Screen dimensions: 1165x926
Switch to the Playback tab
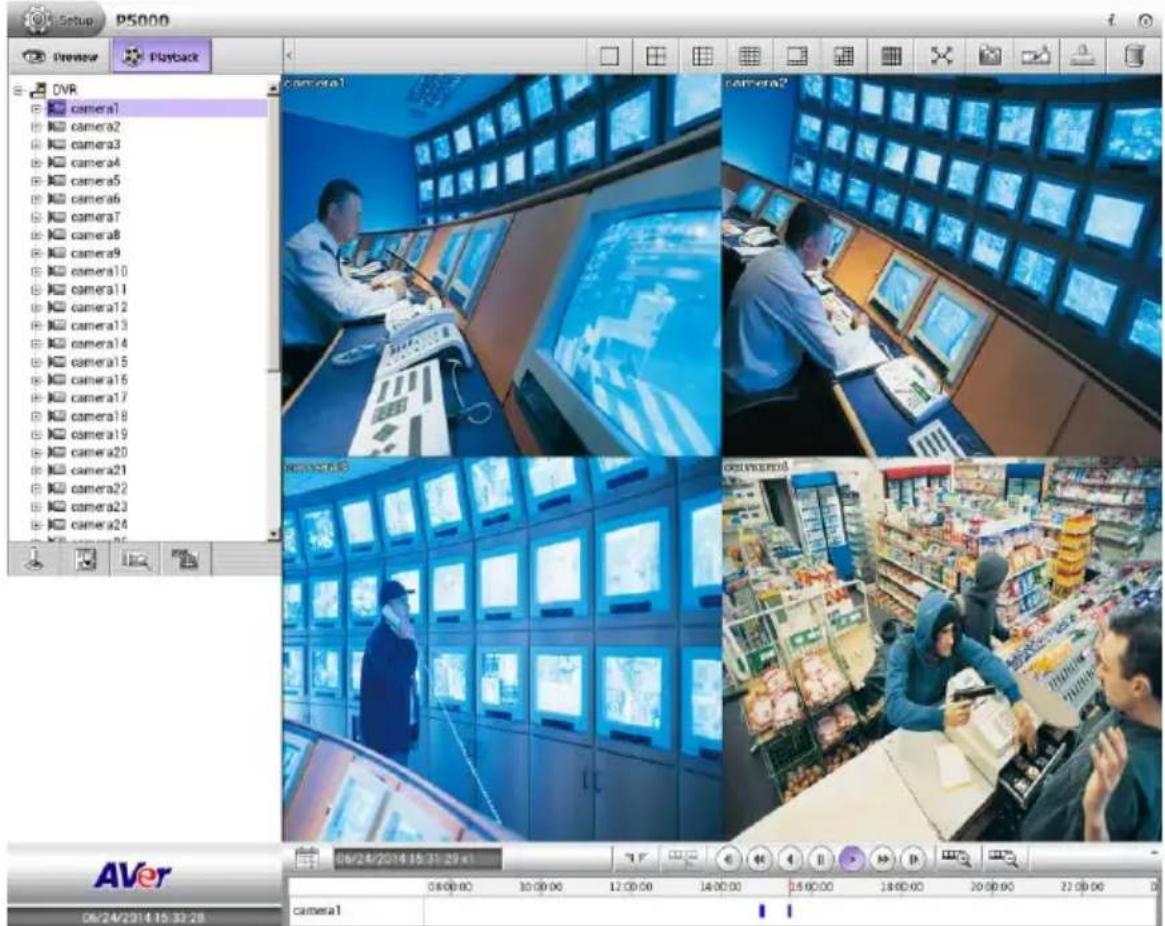coord(162,56)
